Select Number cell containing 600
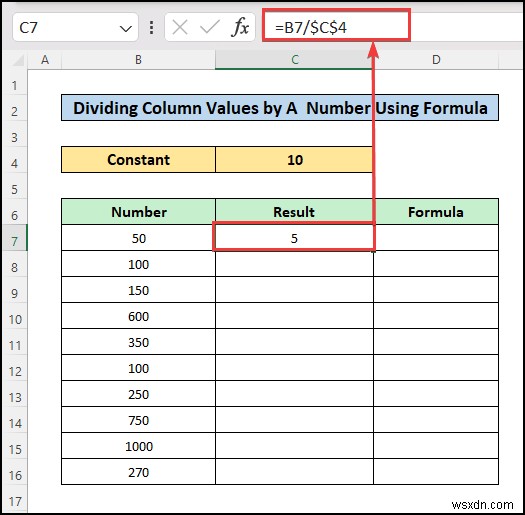The width and height of the screenshot is (525, 515). click(138, 316)
